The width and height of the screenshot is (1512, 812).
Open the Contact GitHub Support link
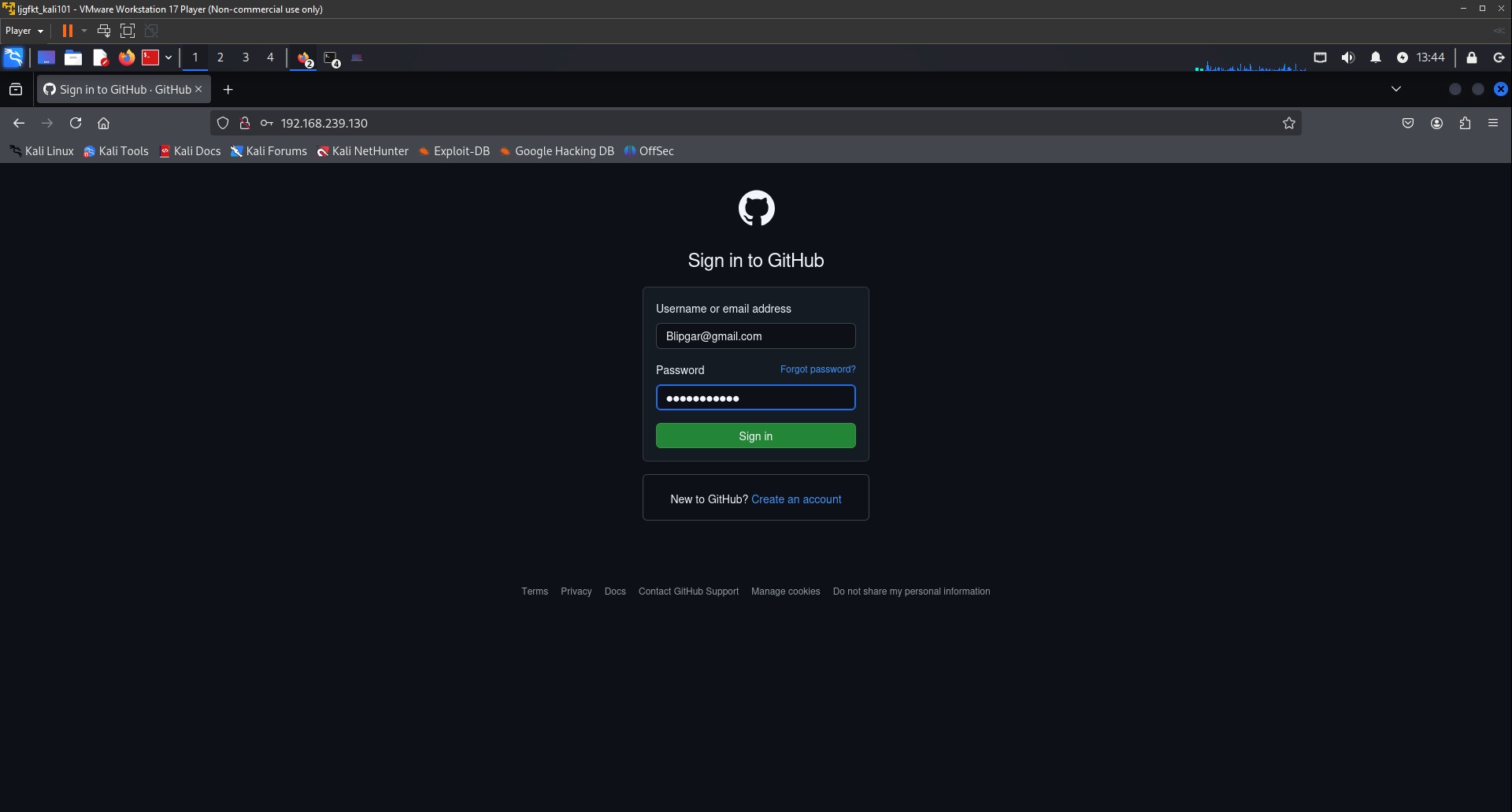pos(688,591)
